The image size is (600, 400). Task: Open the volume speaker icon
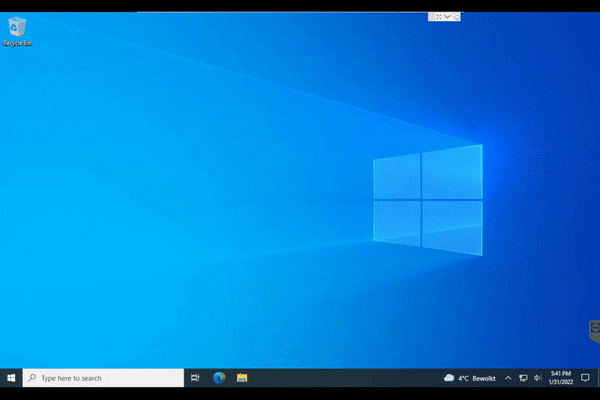[537, 378]
